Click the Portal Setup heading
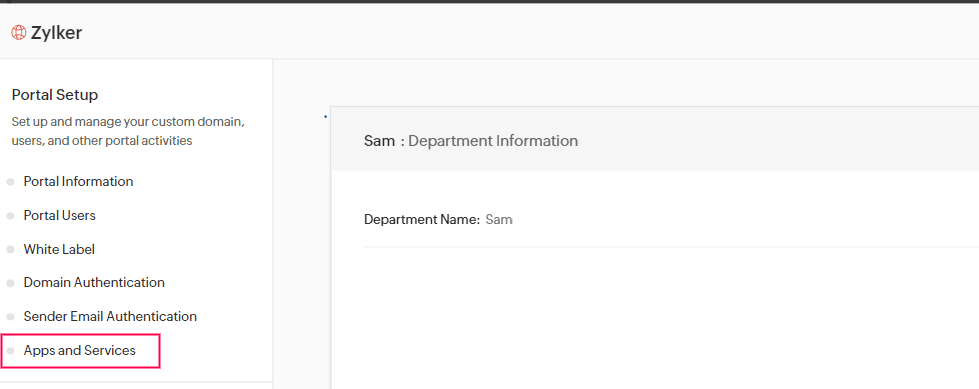Viewport: 979px width, 389px height. click(55, 95)
